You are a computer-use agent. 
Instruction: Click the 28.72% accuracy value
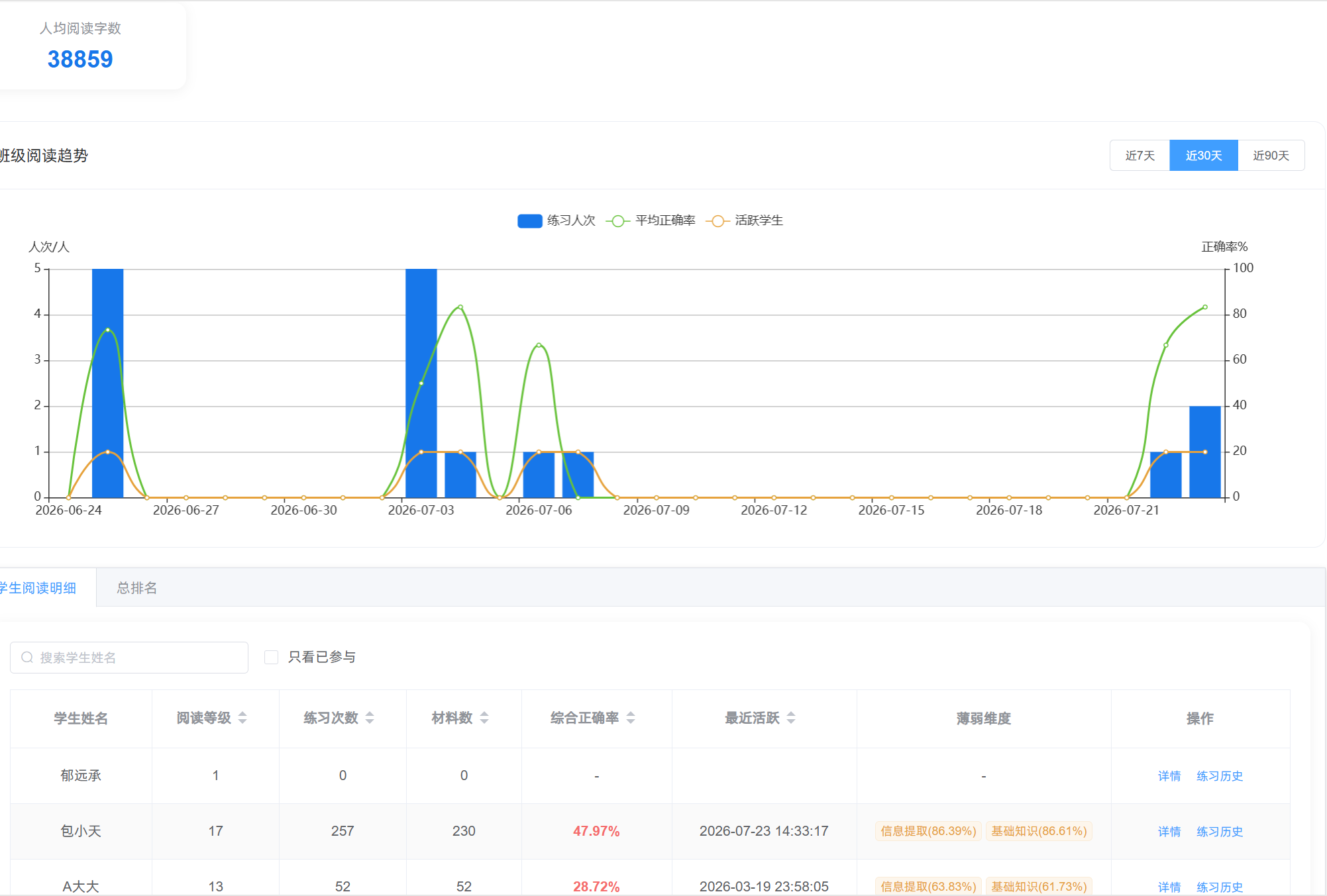pos(596,887)
